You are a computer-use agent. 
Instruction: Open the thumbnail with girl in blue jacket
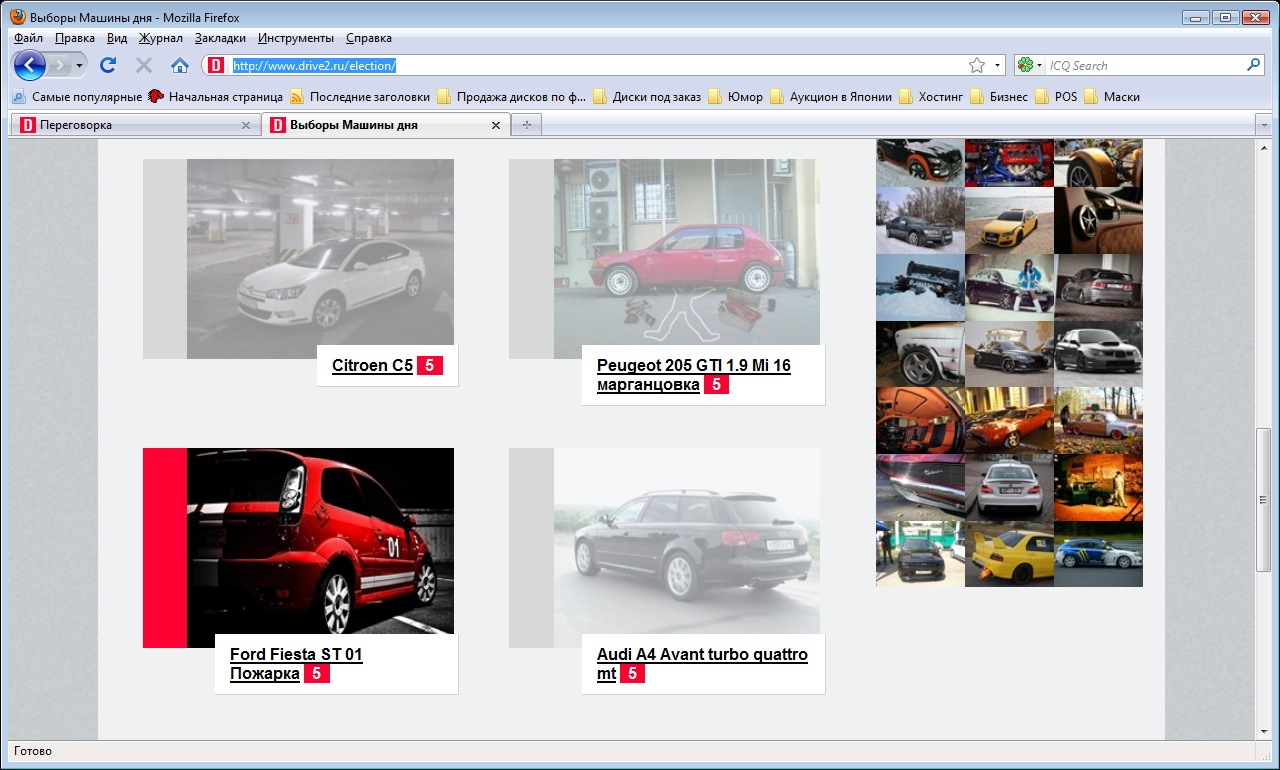pyautogui.click(x=1009, y=287)
